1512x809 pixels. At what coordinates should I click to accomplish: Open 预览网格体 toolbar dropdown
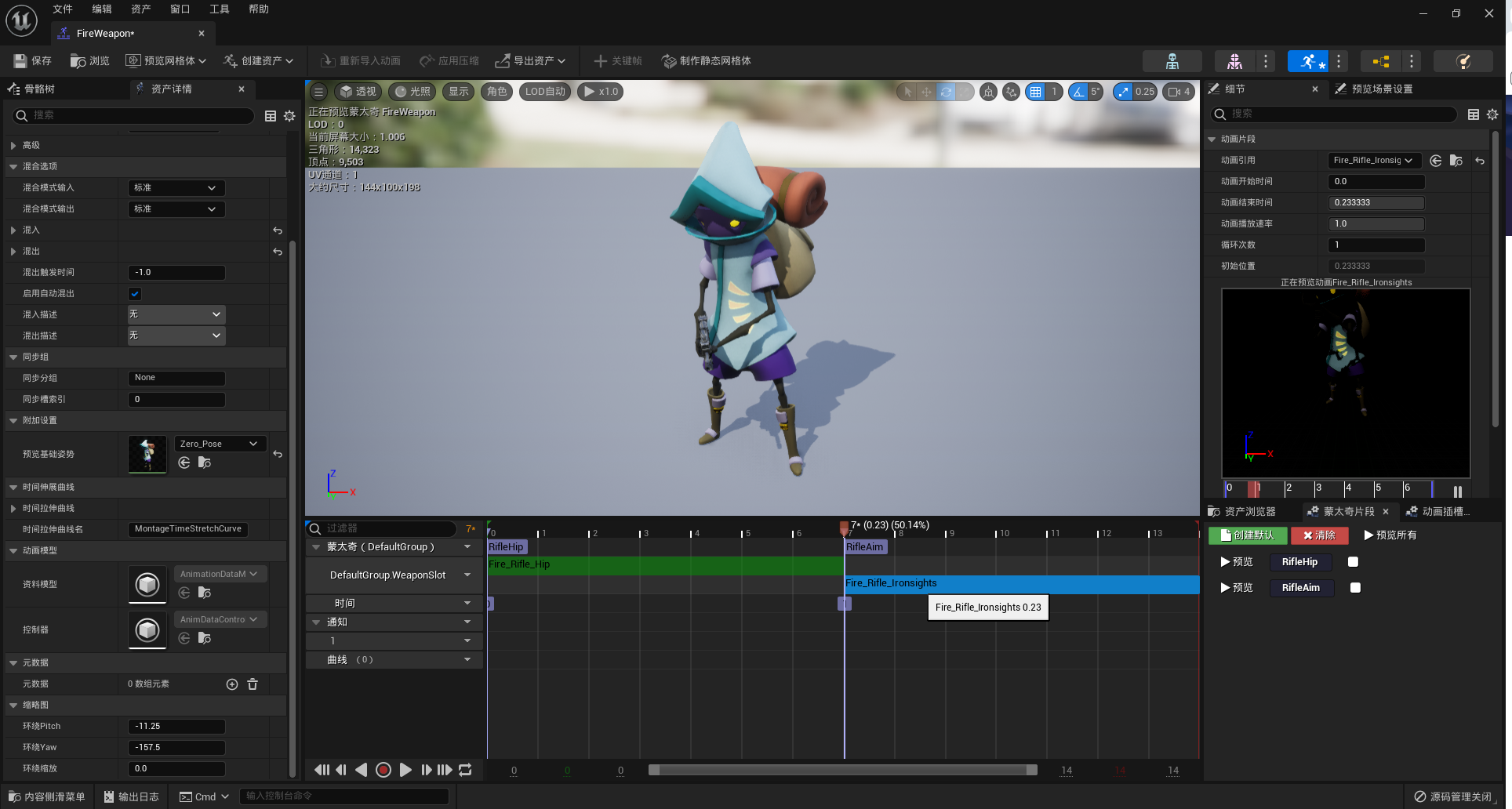[166, 60]
